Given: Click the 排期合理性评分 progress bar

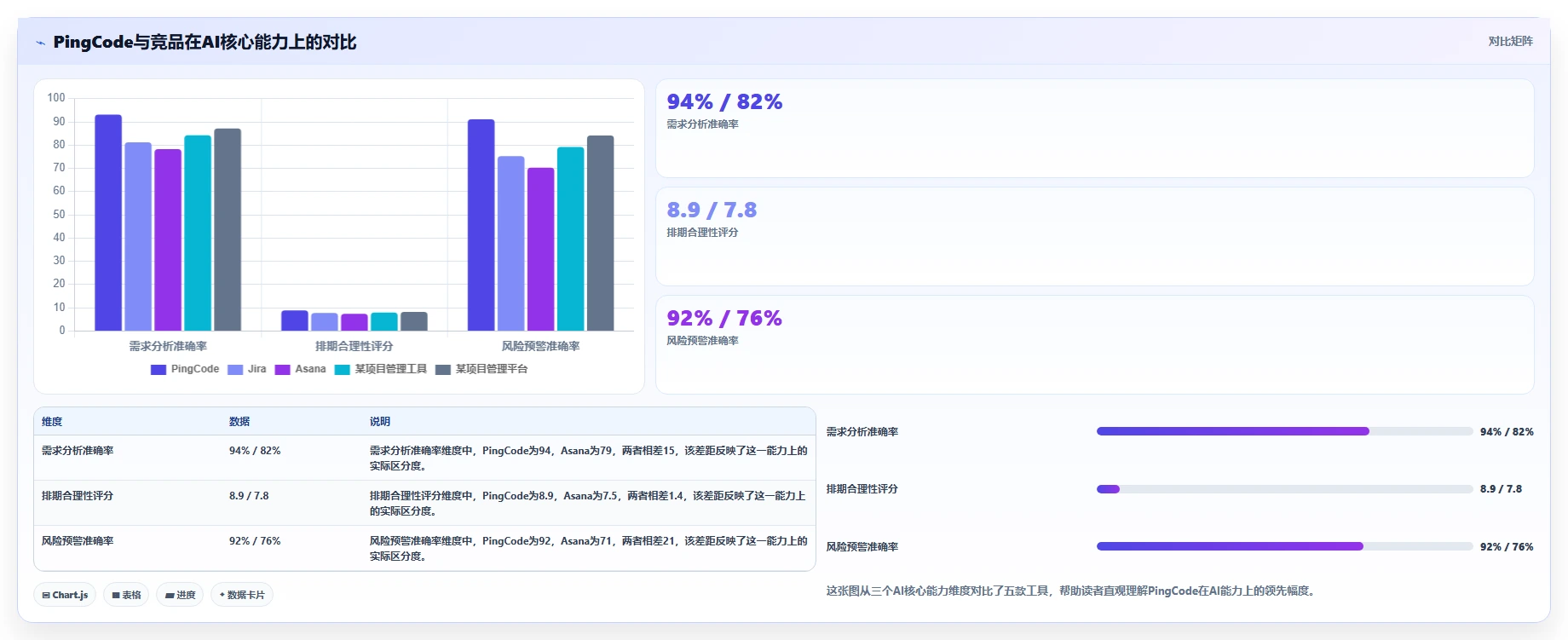Looking at the screenshot, I should tap(1284, 489).
